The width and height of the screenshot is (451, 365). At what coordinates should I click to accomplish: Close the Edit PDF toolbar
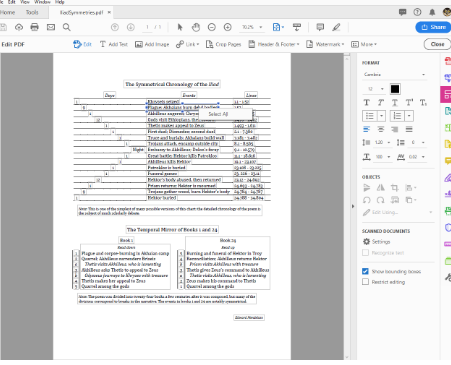437,44
